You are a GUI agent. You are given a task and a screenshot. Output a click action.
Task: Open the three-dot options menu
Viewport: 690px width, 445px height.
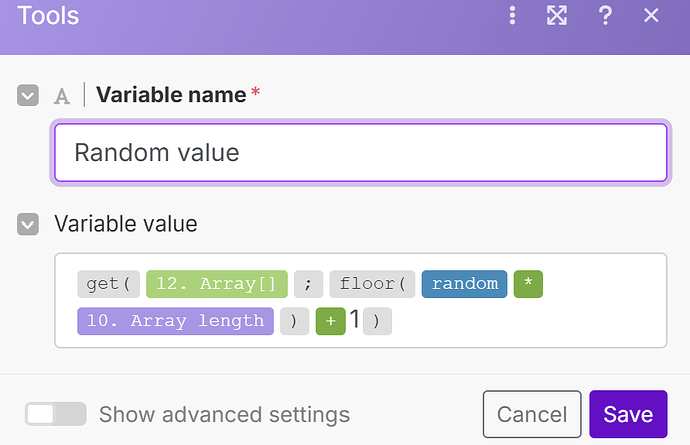513,15
